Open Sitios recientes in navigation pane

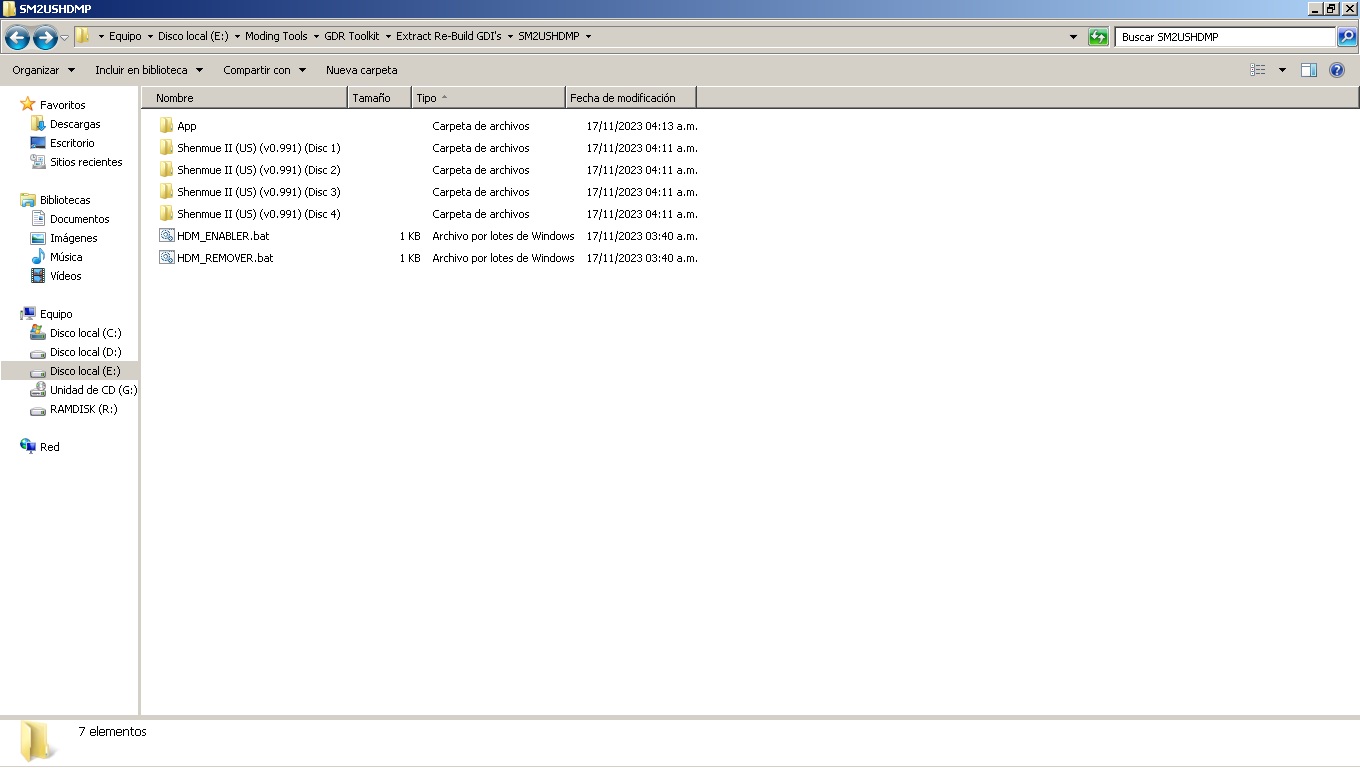[86, 162]
